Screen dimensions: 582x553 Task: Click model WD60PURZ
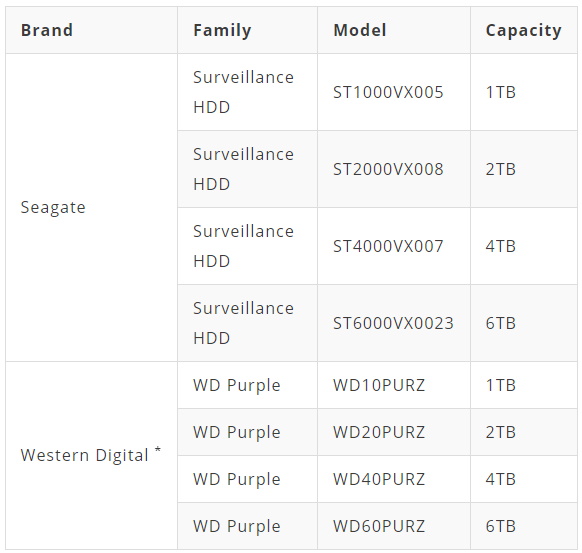(379, 526)
